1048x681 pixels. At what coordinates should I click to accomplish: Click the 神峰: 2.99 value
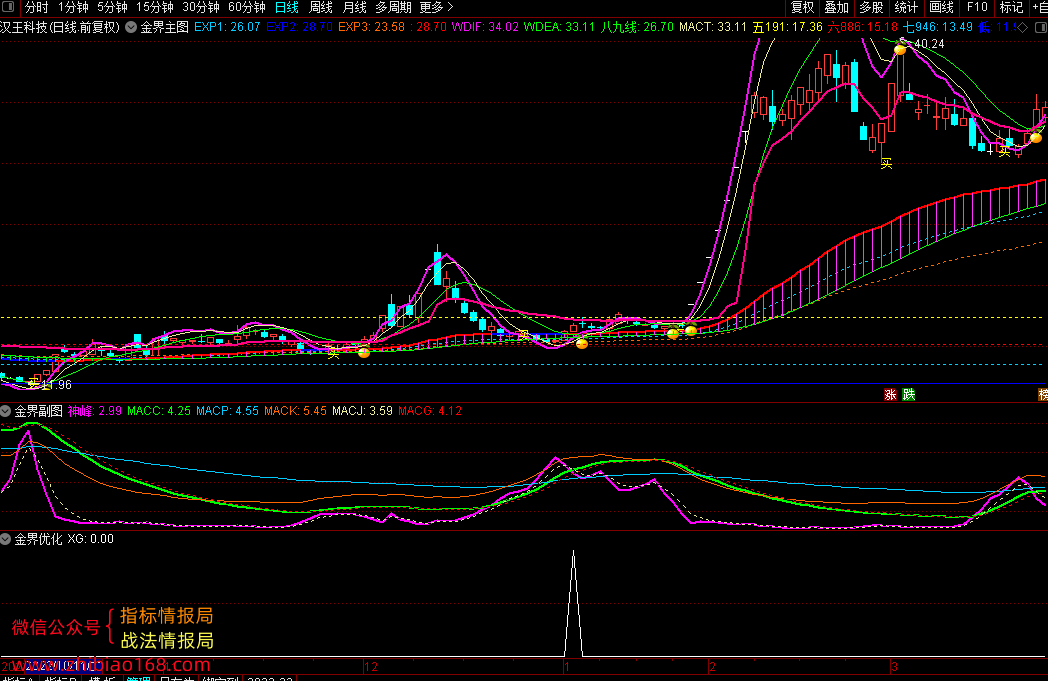[x=95, y=411]
